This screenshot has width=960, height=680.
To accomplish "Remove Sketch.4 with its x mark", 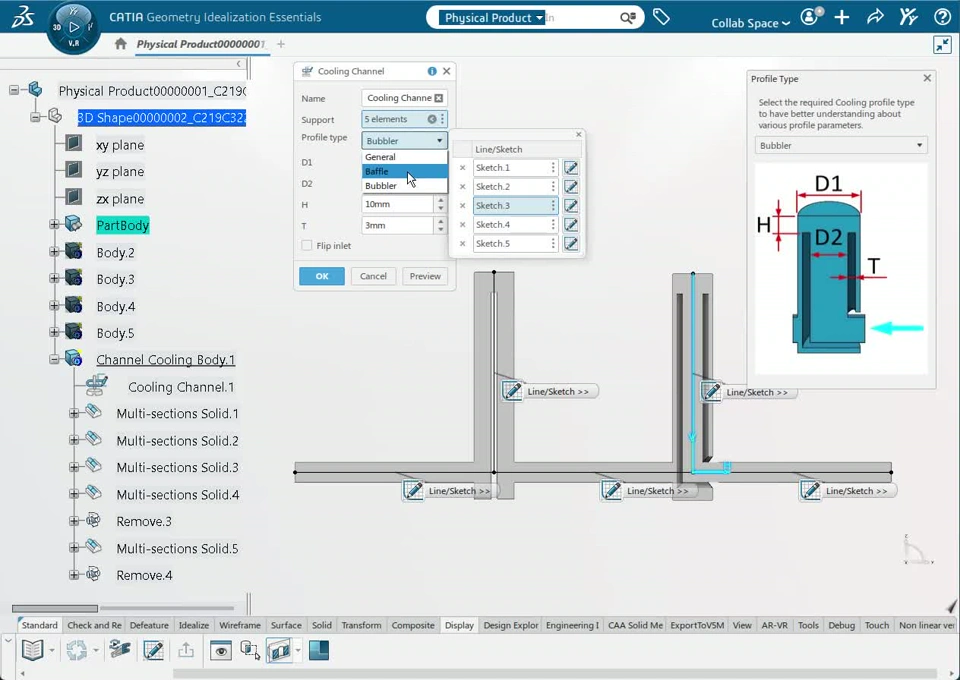I will pyautogui.click(x=462, y=225).
